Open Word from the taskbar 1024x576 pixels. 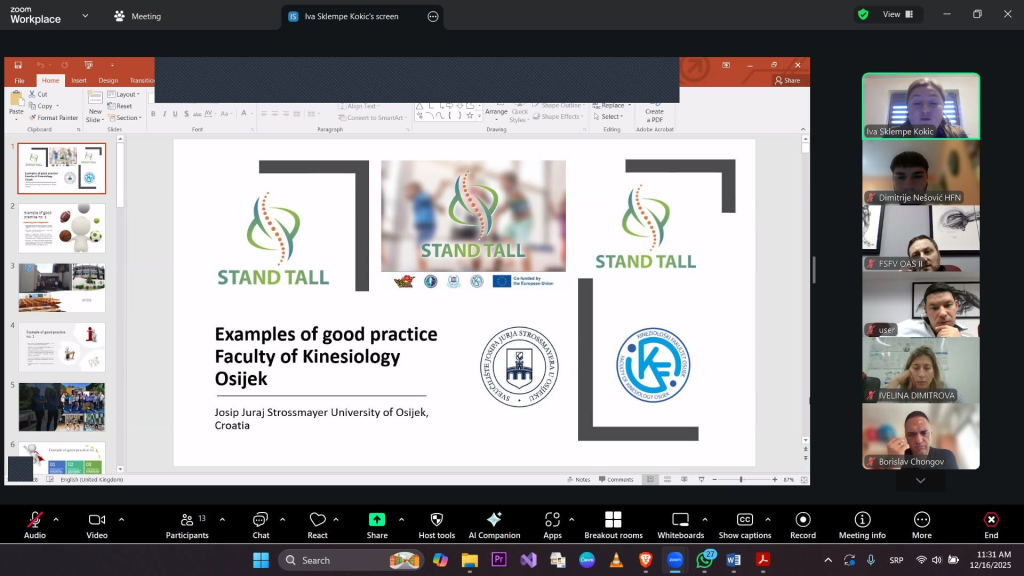(x=733, y=560)
